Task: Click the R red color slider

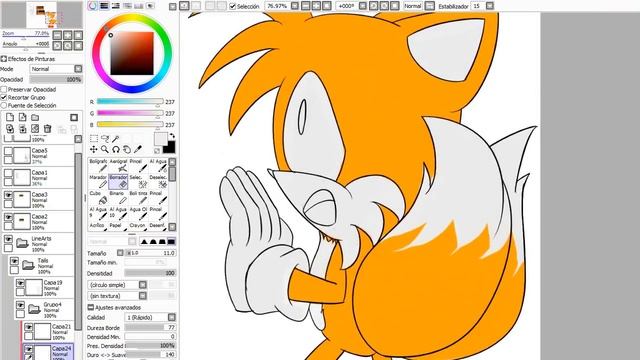Action: tap(130, 102)
